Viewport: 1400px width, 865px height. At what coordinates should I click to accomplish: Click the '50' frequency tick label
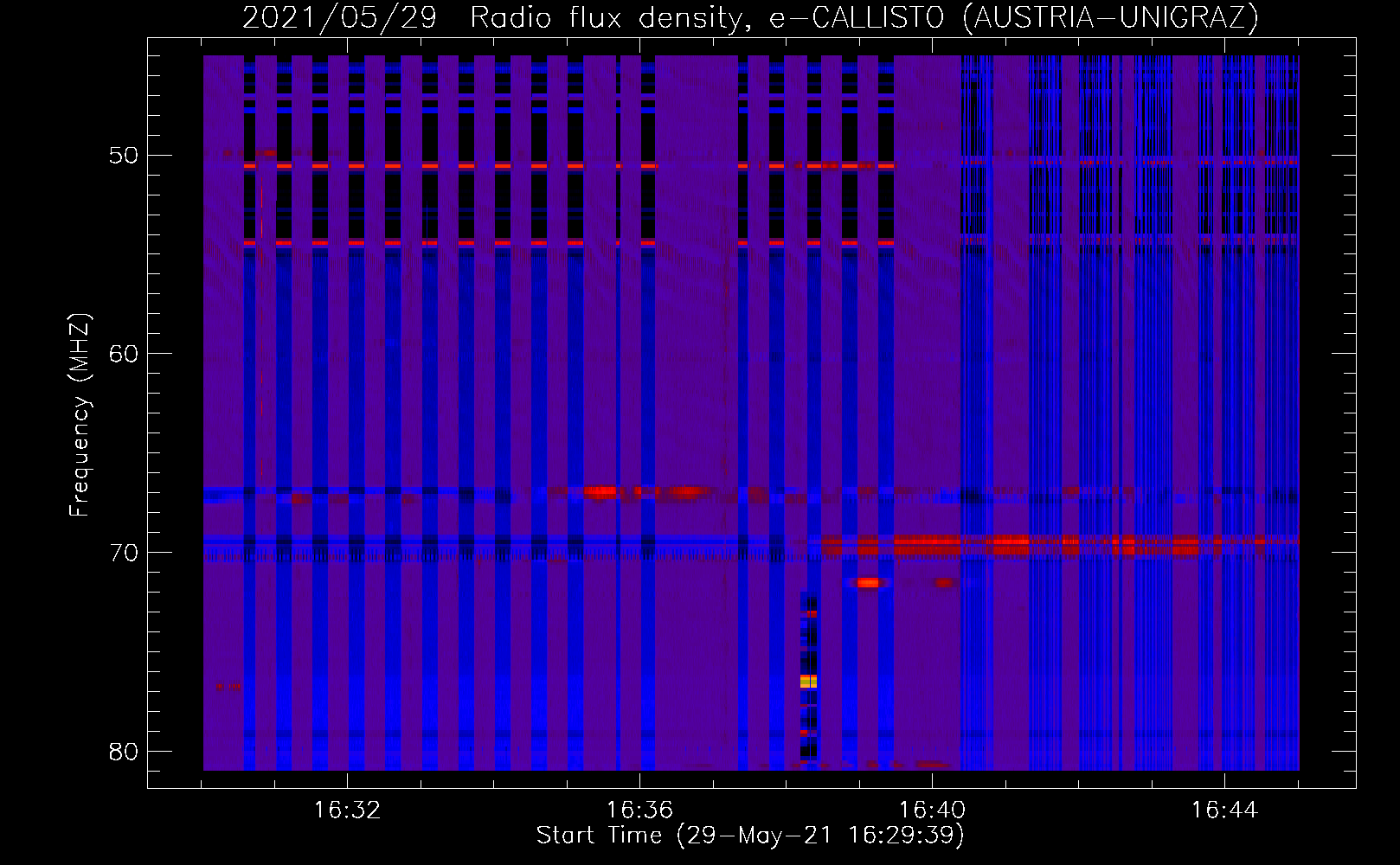124,156
